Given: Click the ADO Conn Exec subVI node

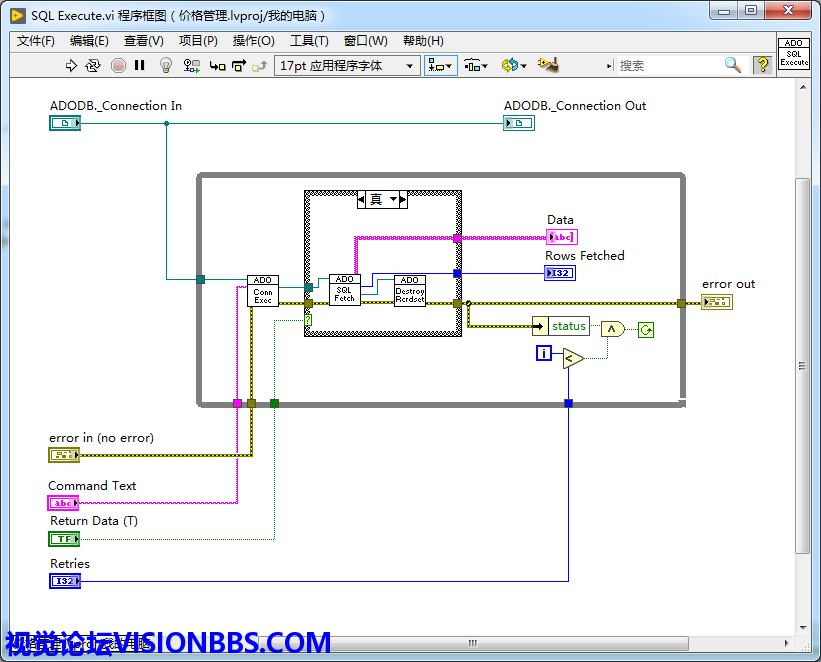Looking at the screenshot, I should tap(263, 291).
